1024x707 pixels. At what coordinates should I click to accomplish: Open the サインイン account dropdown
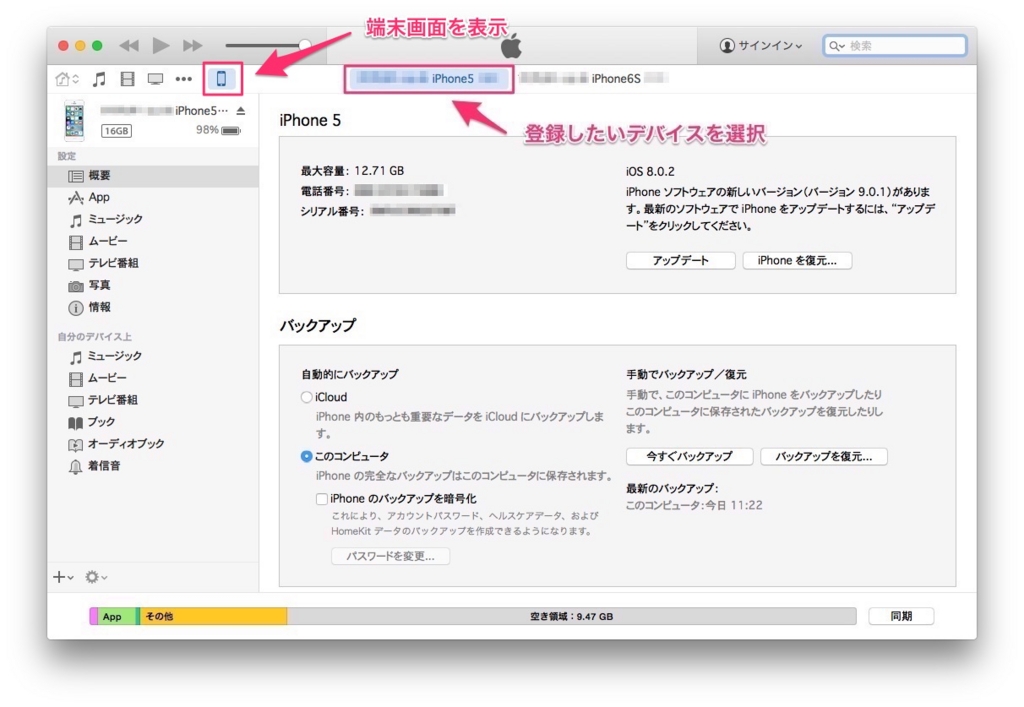click(x=761, y=46)
